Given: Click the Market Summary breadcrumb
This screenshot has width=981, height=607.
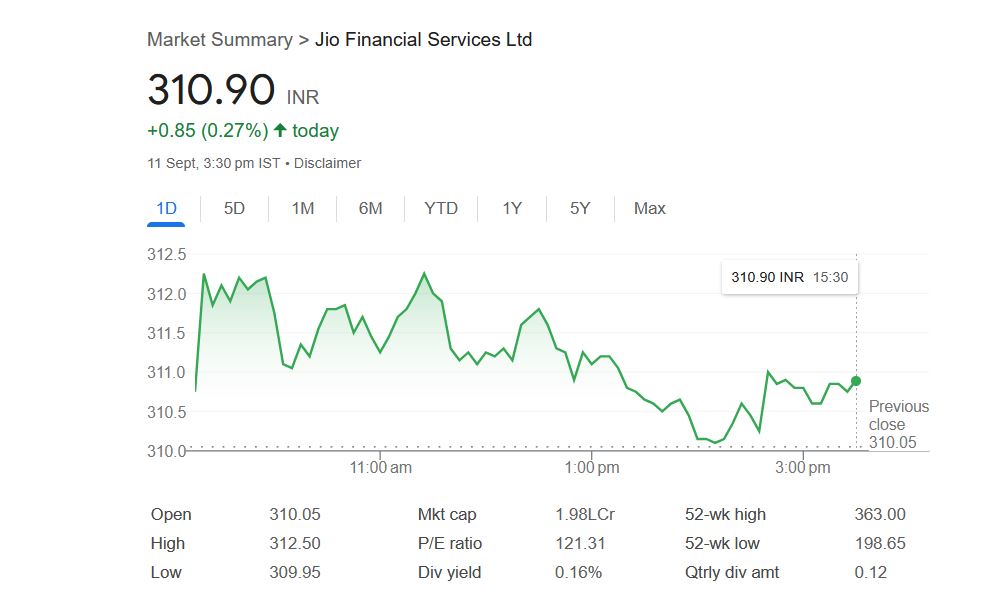Looking at the screenshot, I should point(220,40).
